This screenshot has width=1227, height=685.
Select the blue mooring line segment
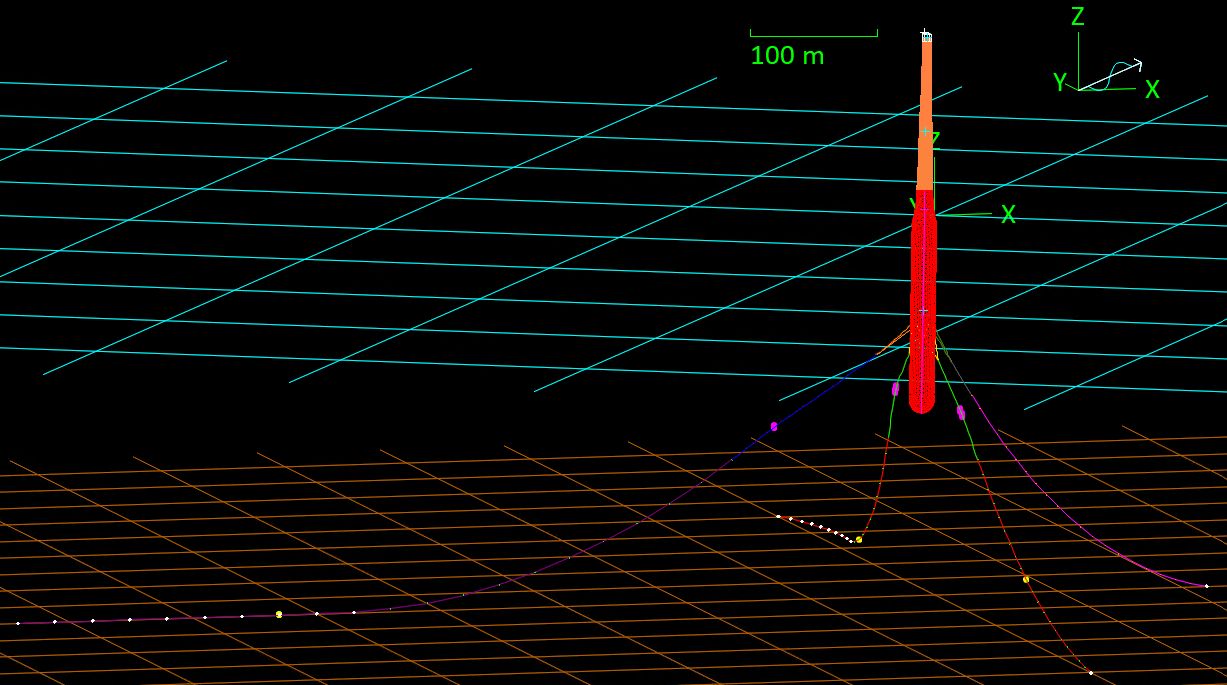point(830,390)
